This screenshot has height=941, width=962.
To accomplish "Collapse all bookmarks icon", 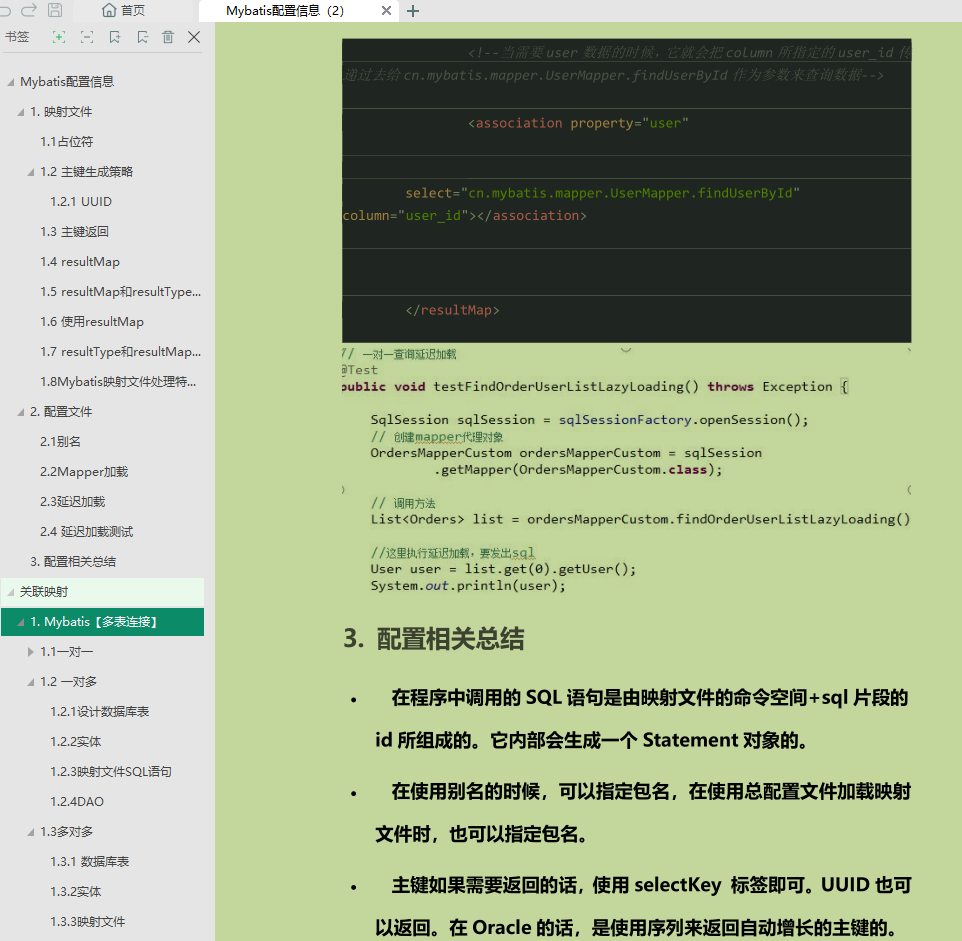I will pyautogui.click(x=87, y=37).
